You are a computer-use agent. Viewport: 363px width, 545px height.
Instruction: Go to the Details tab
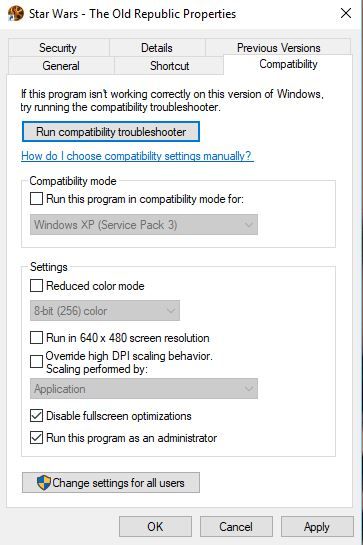pyautogui.click(x=157, y=48)
